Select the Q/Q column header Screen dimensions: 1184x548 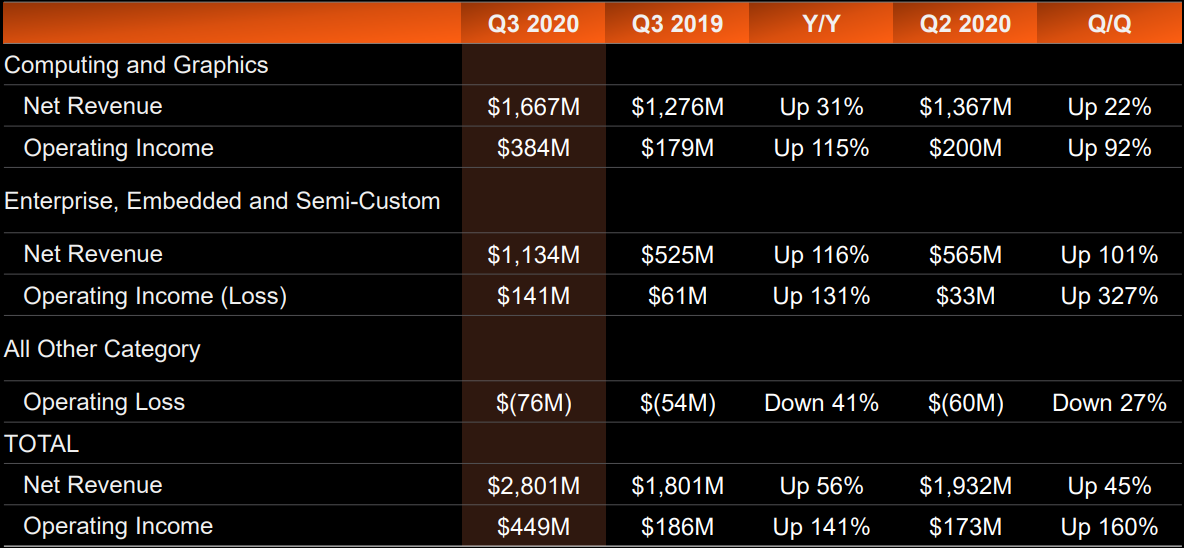tap(1109, 24)
